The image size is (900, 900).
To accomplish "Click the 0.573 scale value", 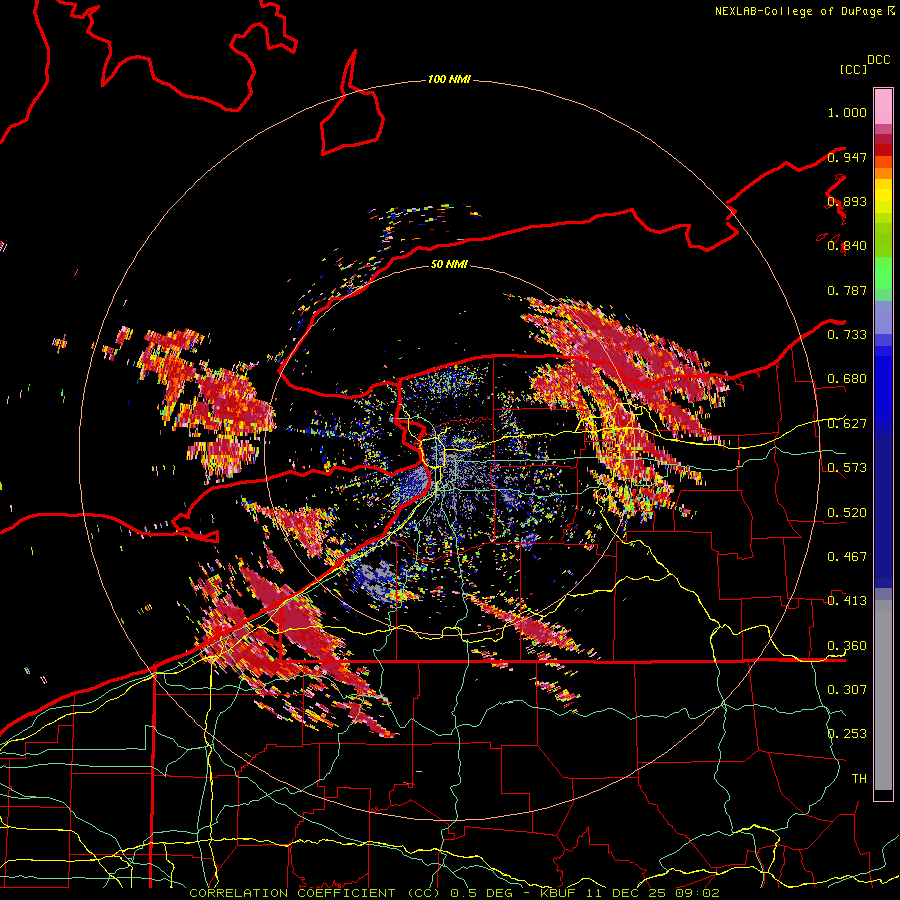I will tap(847, 467).
